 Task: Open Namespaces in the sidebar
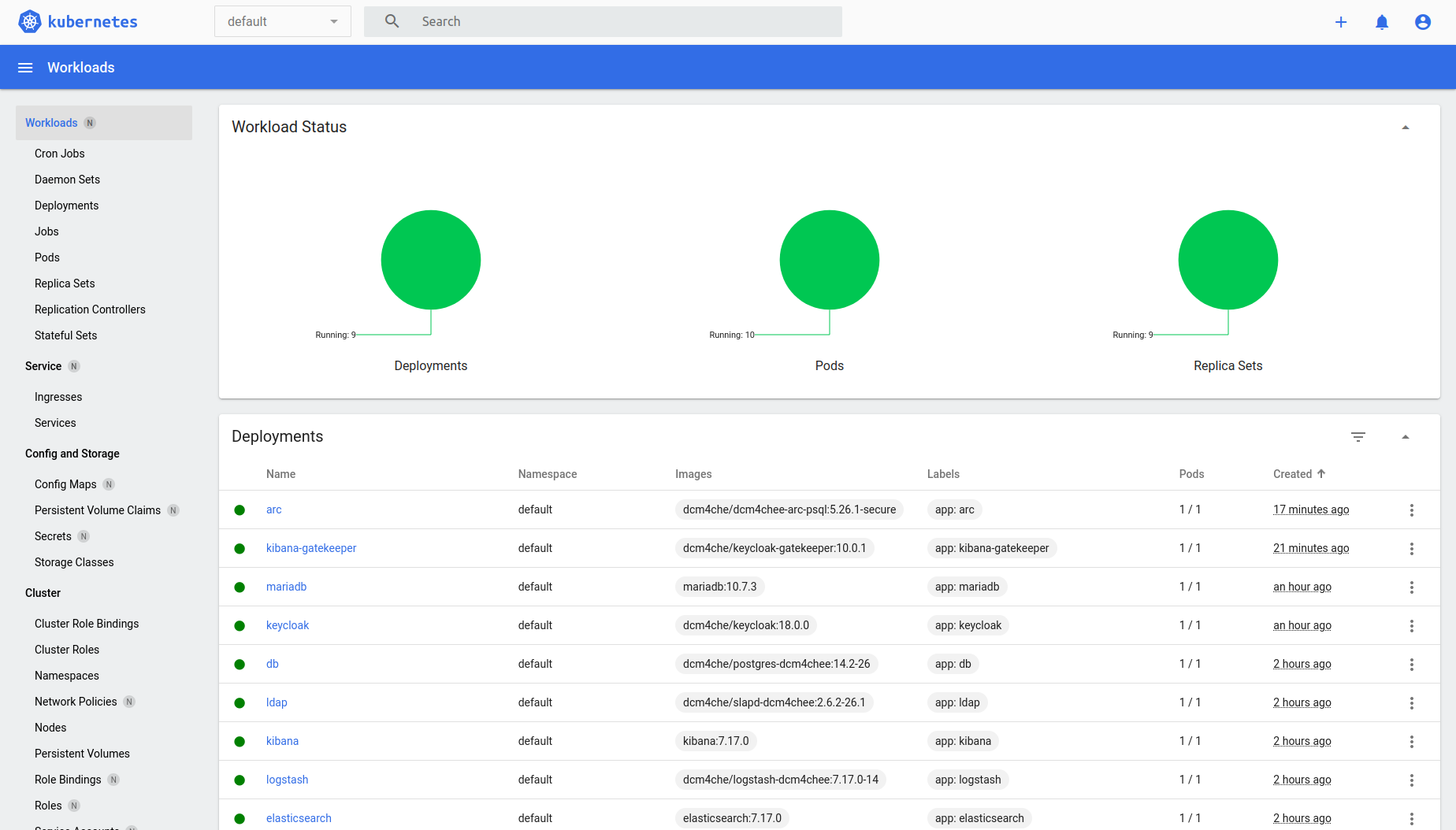pos(67,676)
